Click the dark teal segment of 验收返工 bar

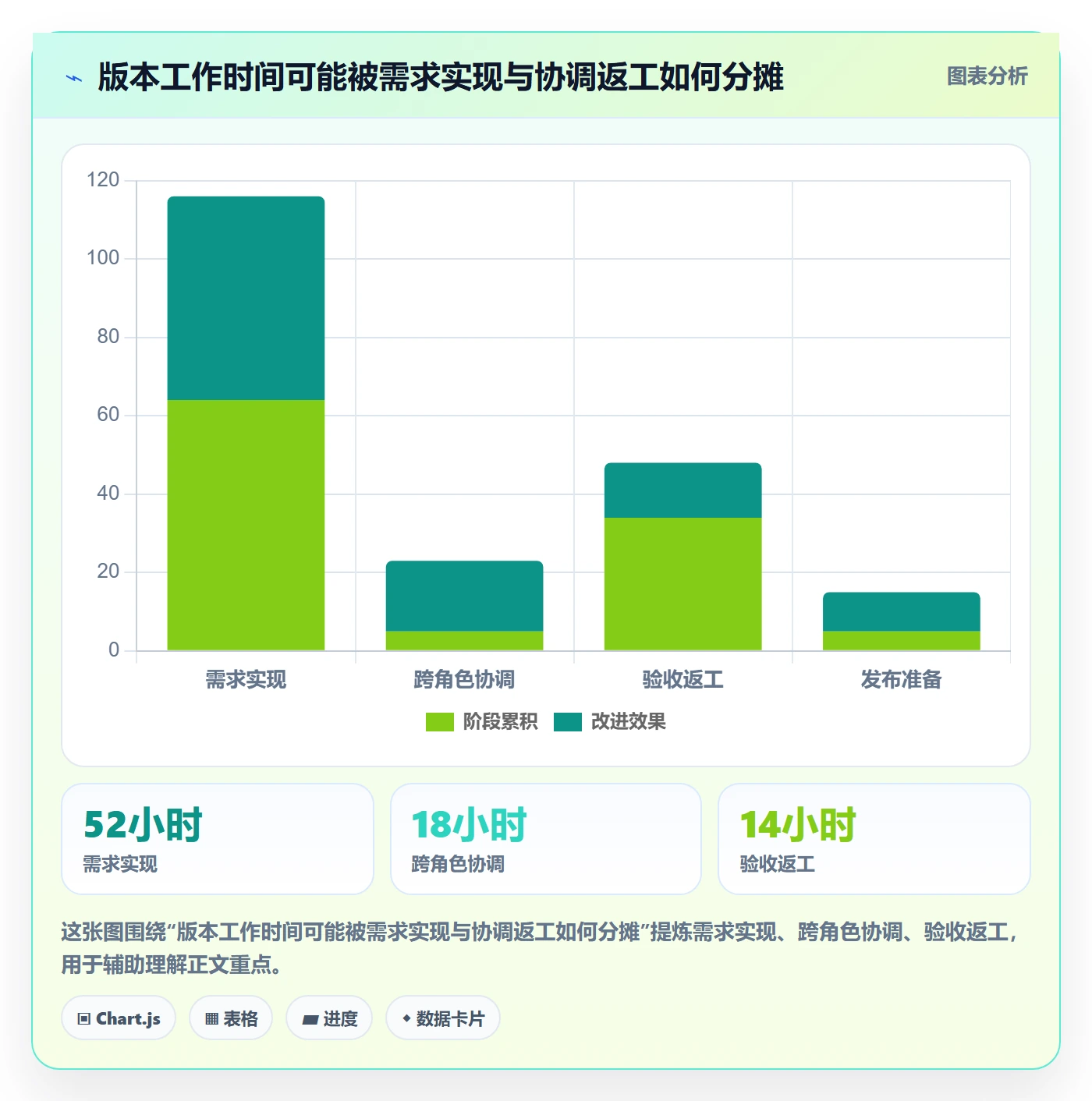tap(682, 490)
